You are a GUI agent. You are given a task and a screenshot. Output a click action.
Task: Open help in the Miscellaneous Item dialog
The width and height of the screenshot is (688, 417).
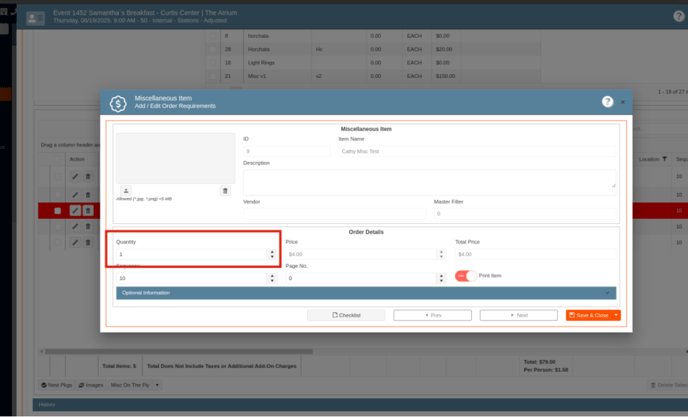point(607,102)
